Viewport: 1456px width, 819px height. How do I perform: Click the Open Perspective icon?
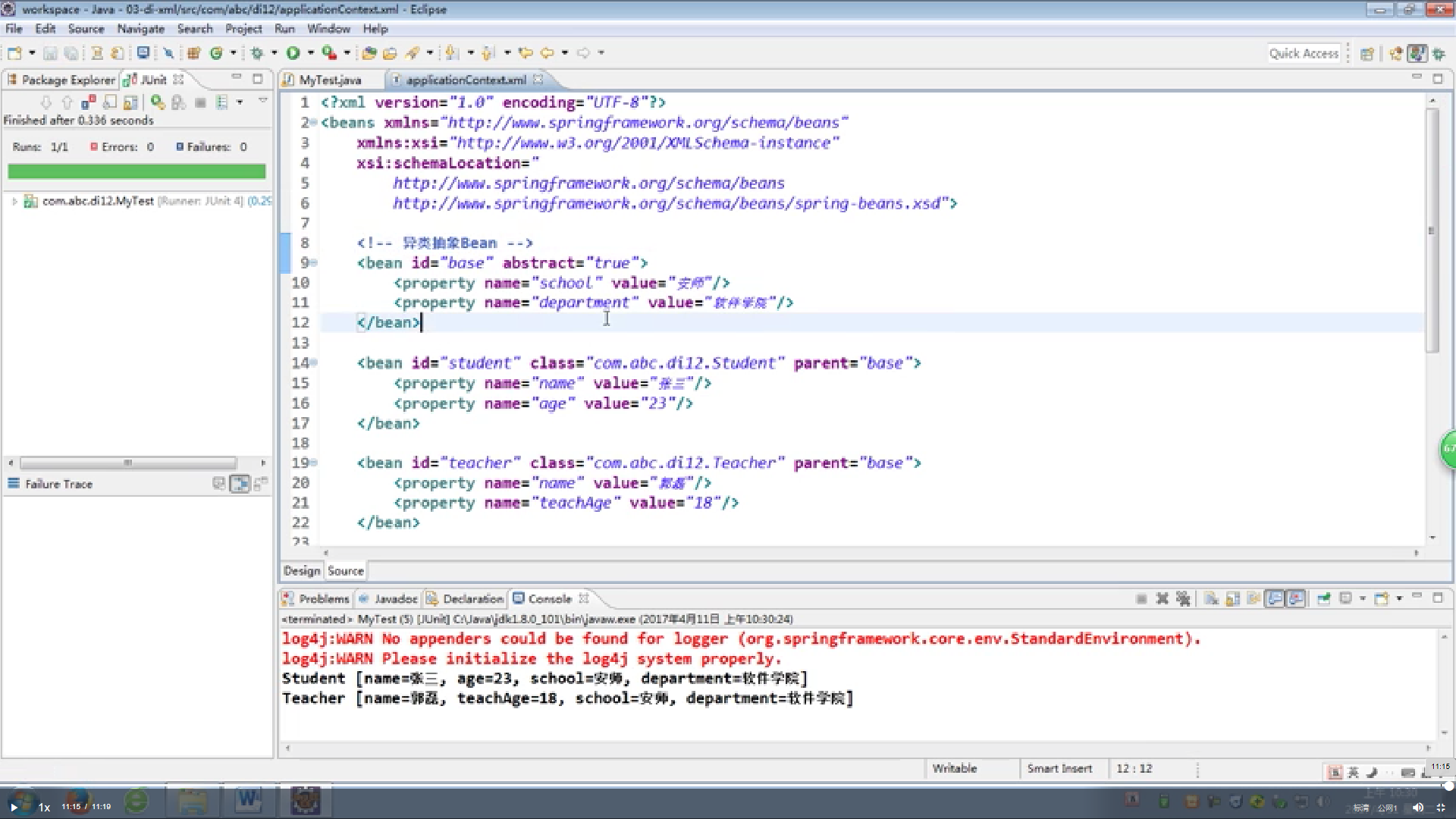coord(1367,54)
